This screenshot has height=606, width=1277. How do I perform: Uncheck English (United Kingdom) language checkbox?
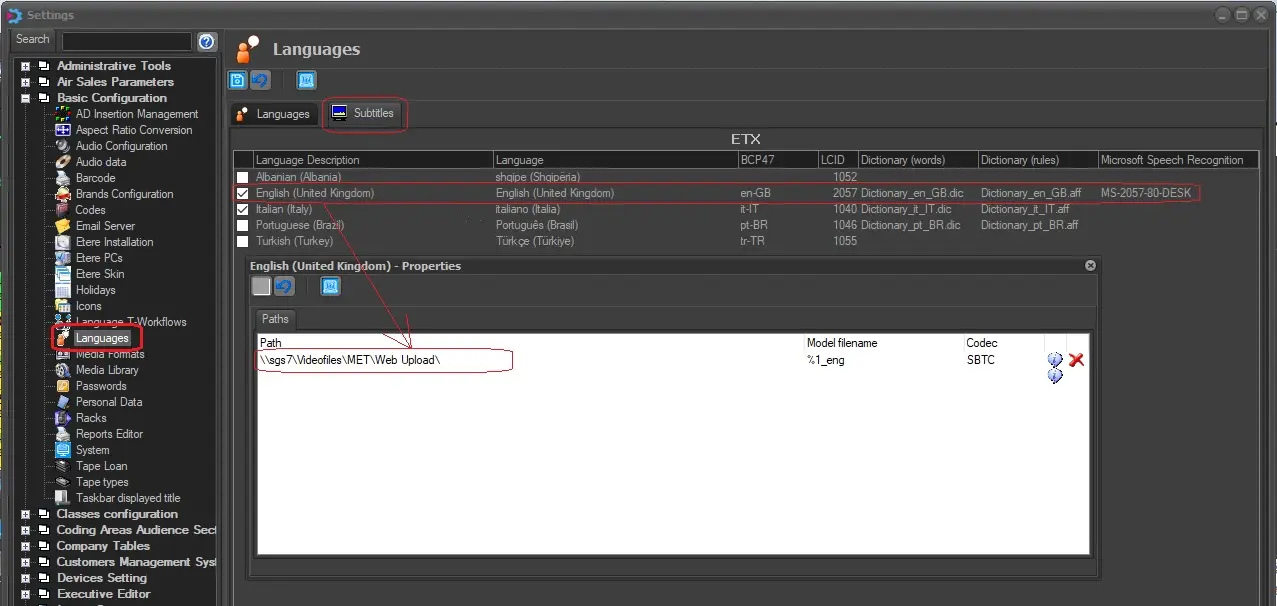pos(242,193)
